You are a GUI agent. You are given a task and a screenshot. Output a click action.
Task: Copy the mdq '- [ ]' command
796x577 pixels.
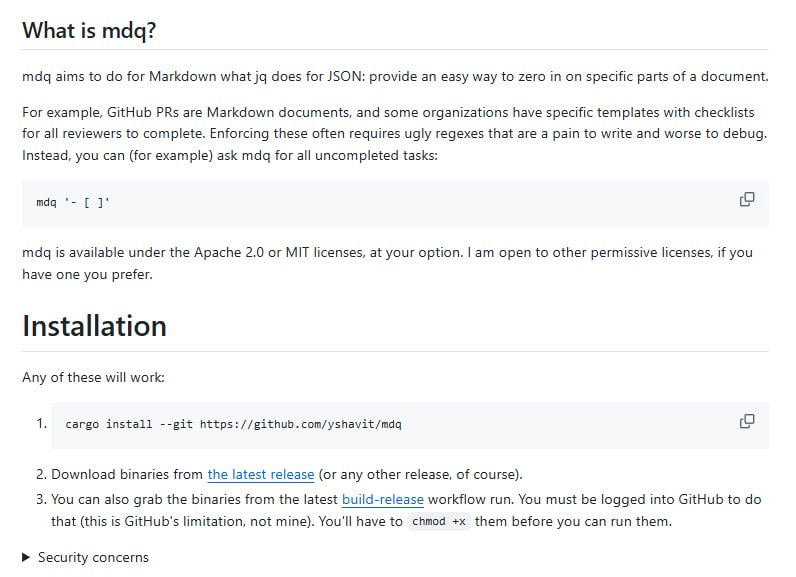[746, 200]
